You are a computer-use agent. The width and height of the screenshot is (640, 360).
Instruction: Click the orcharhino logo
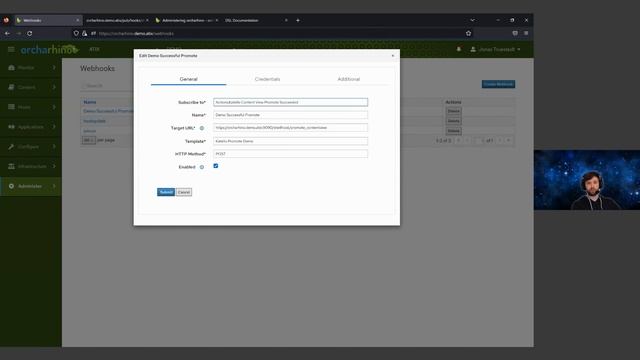(49, 49)
